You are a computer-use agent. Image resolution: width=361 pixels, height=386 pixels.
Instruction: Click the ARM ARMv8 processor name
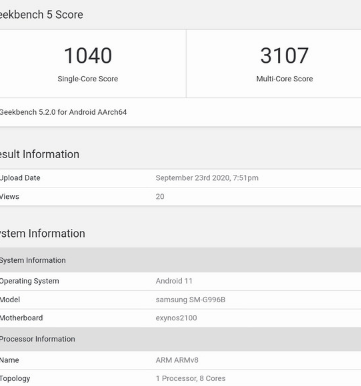[177, 360]
